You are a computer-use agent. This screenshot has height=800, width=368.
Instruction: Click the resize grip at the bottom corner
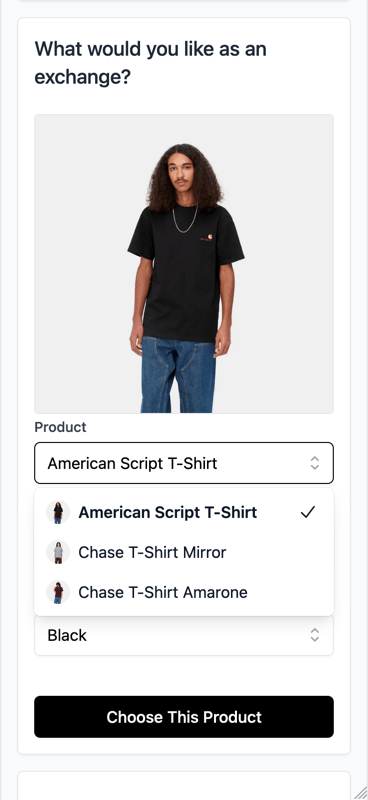361,793
